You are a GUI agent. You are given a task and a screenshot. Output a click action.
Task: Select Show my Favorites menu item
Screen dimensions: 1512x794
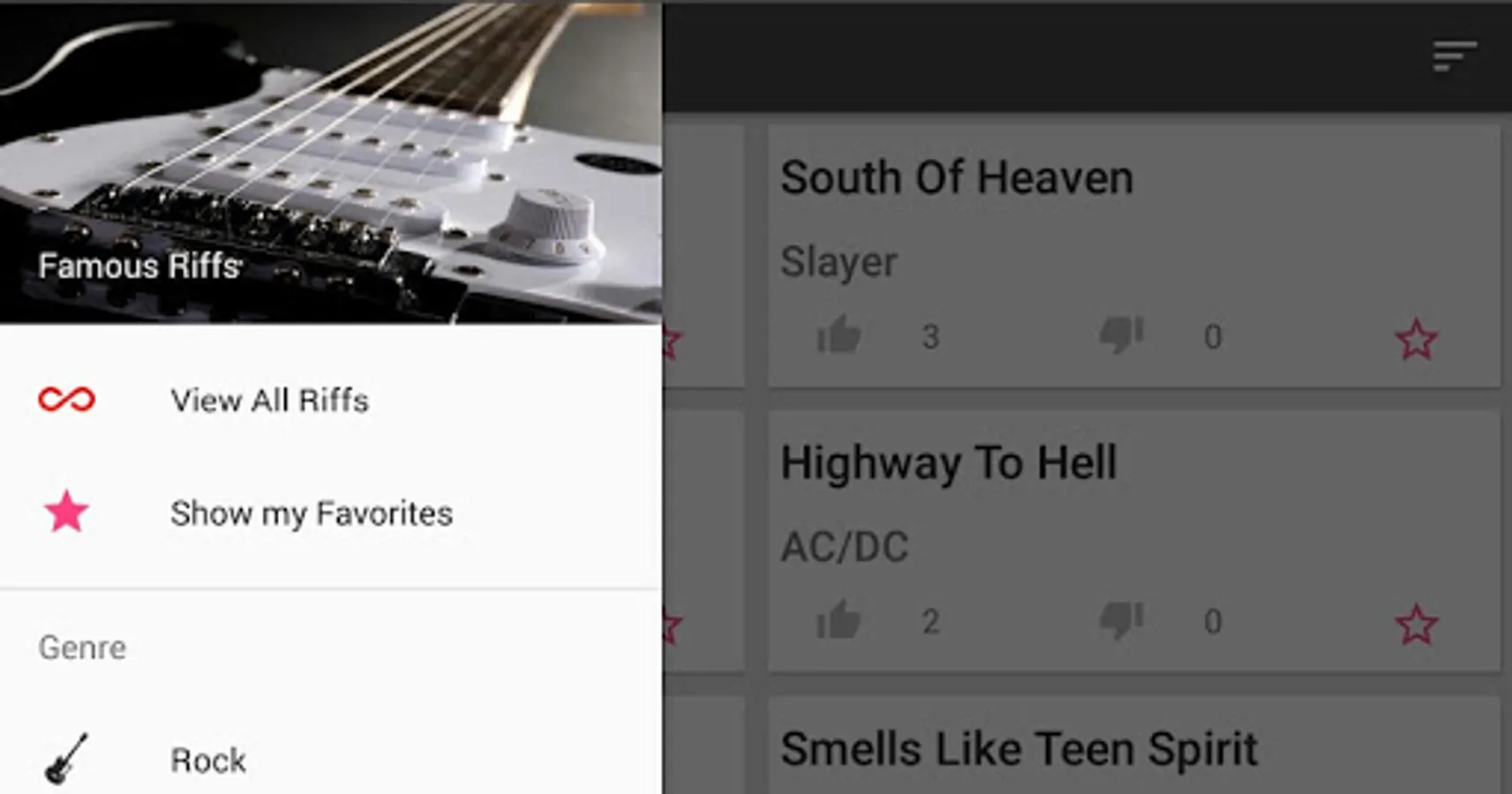point(331,513)
